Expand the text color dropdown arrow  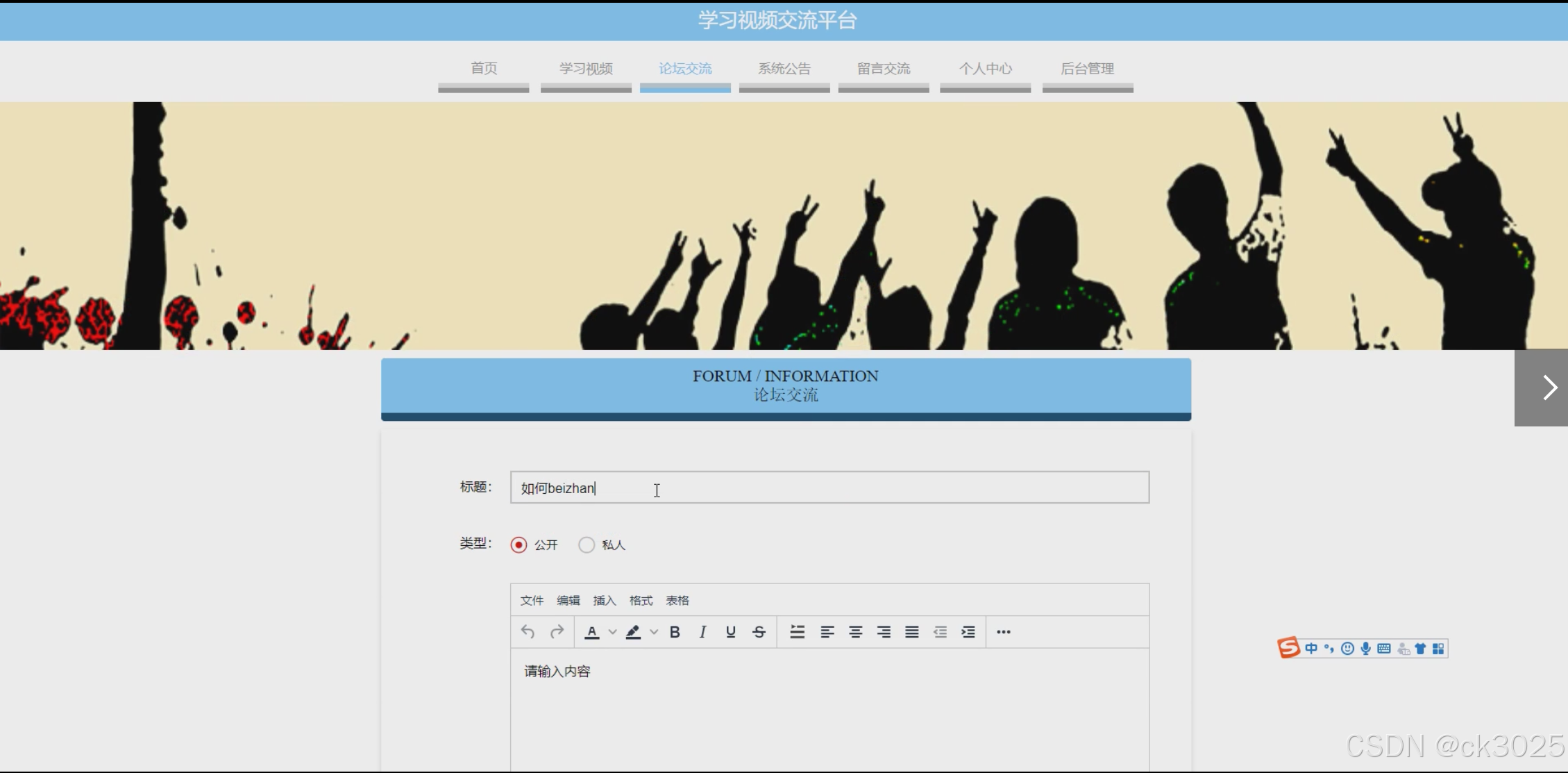[612, 632]
